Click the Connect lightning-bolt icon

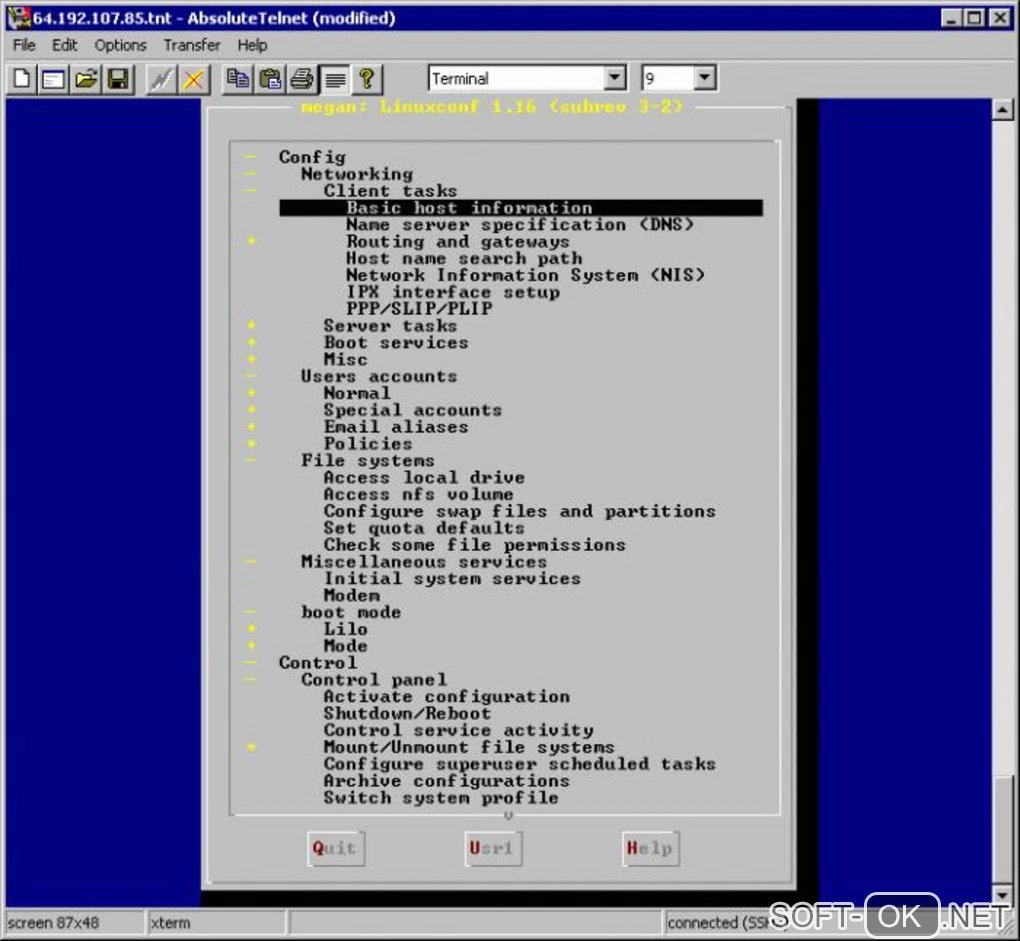point(161,79)
